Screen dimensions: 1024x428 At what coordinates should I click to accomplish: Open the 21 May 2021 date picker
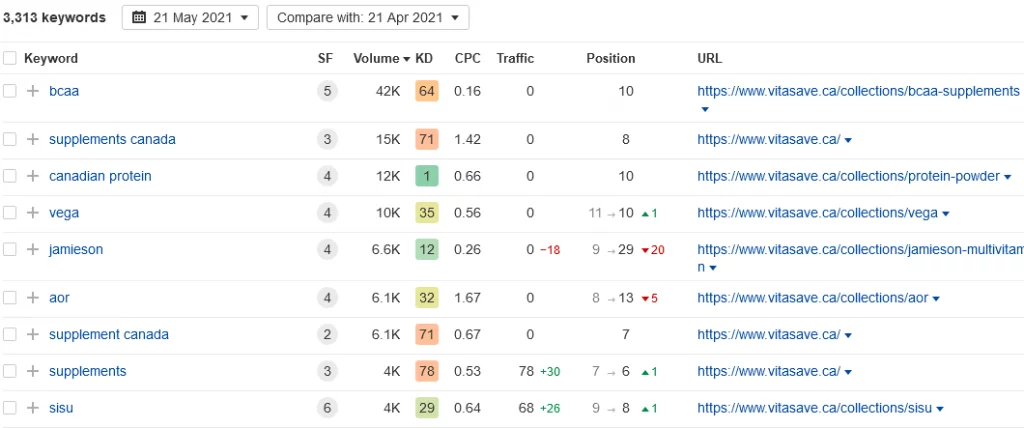coord(190,18)
